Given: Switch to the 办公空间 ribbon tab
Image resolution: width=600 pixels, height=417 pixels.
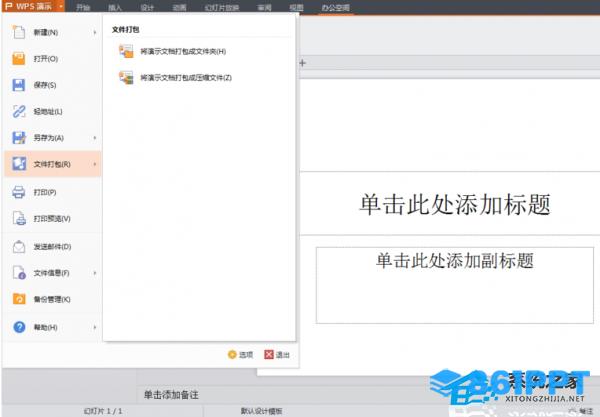Looking at the screenshot, I should [x=335, y=7].
